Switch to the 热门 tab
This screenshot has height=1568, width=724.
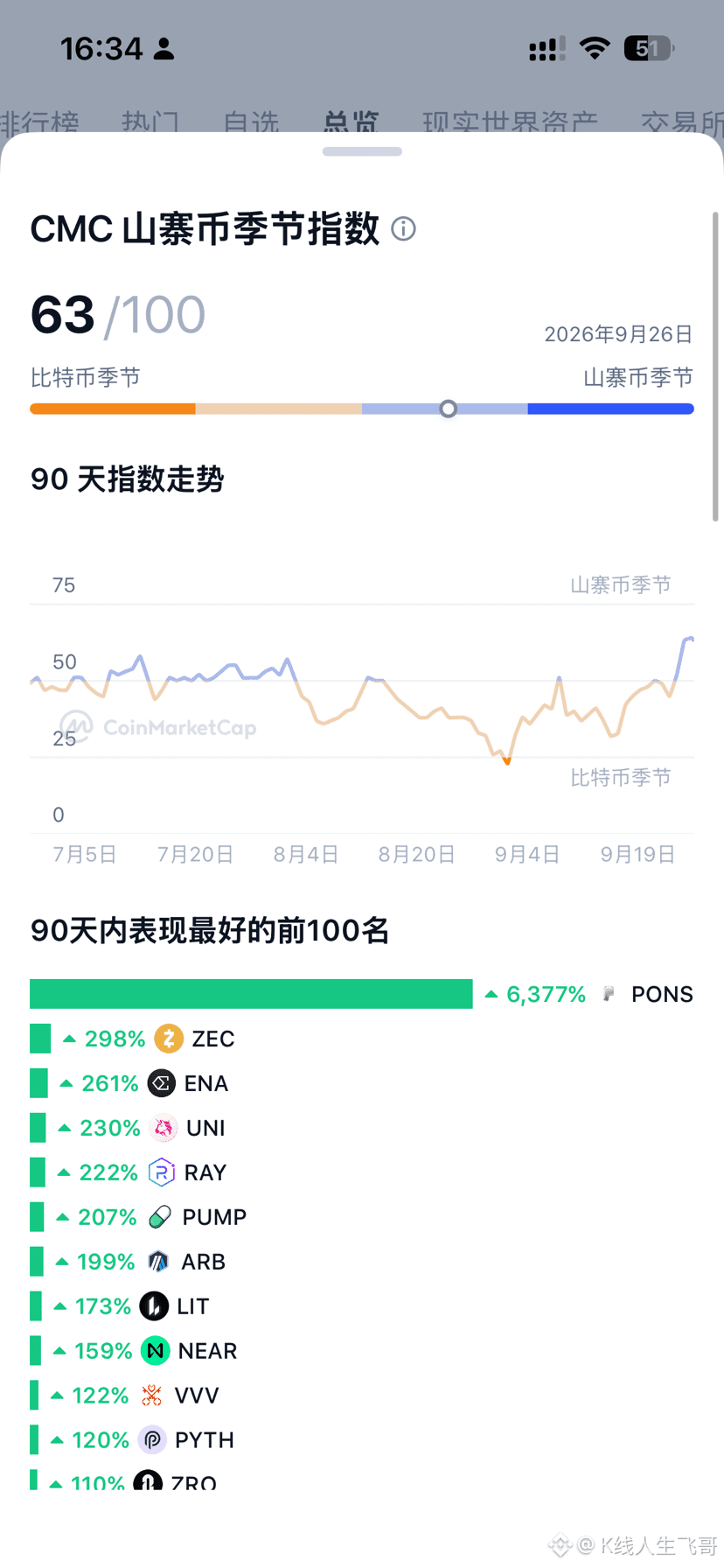pyautogui.click(x=150, y=122)
